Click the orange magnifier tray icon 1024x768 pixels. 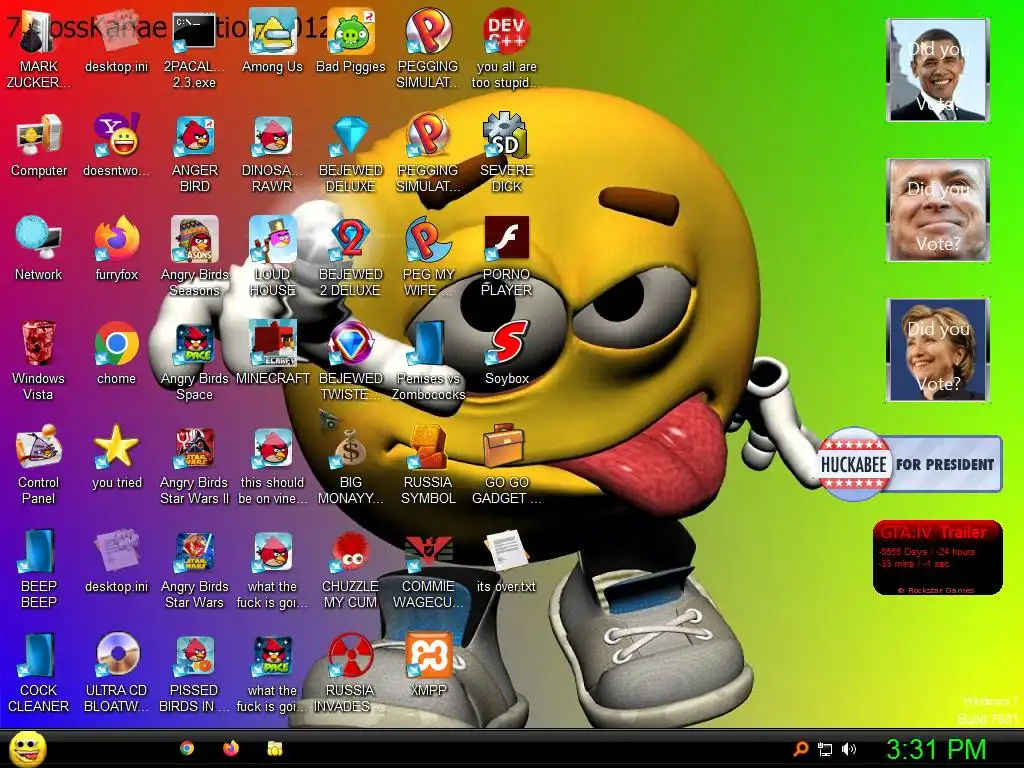tap(801, 749)
